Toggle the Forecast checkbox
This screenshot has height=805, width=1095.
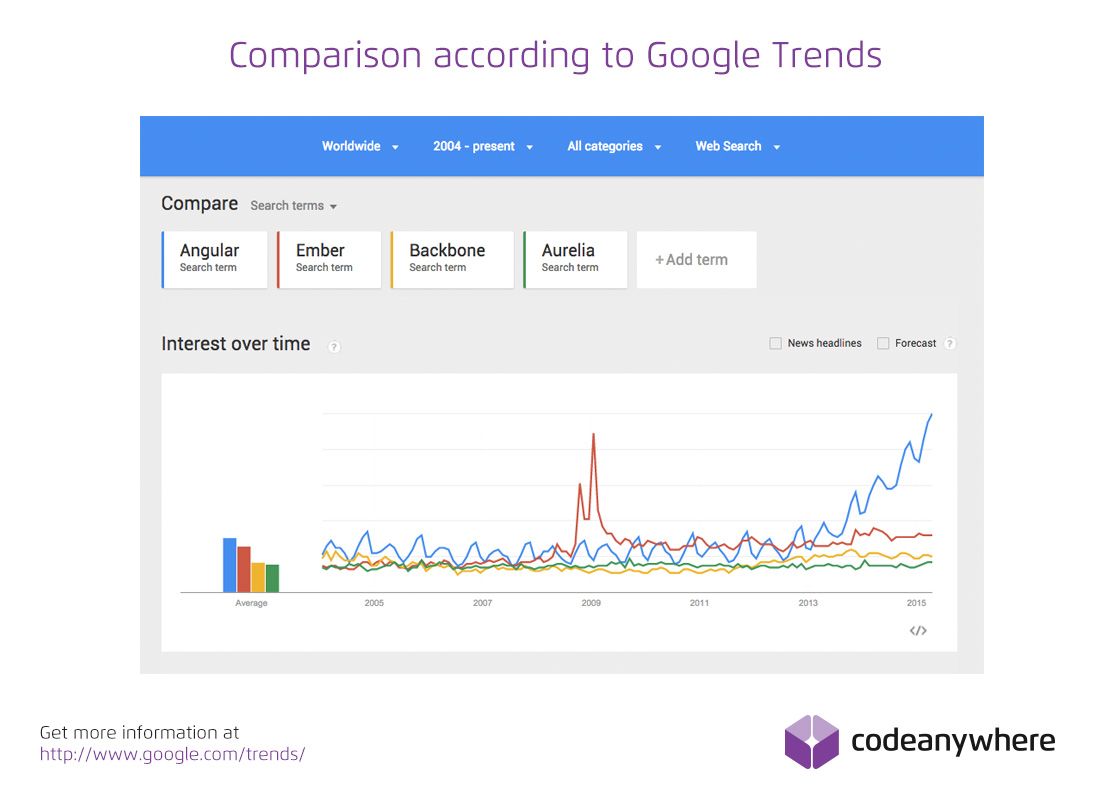(x=883, y=343)
